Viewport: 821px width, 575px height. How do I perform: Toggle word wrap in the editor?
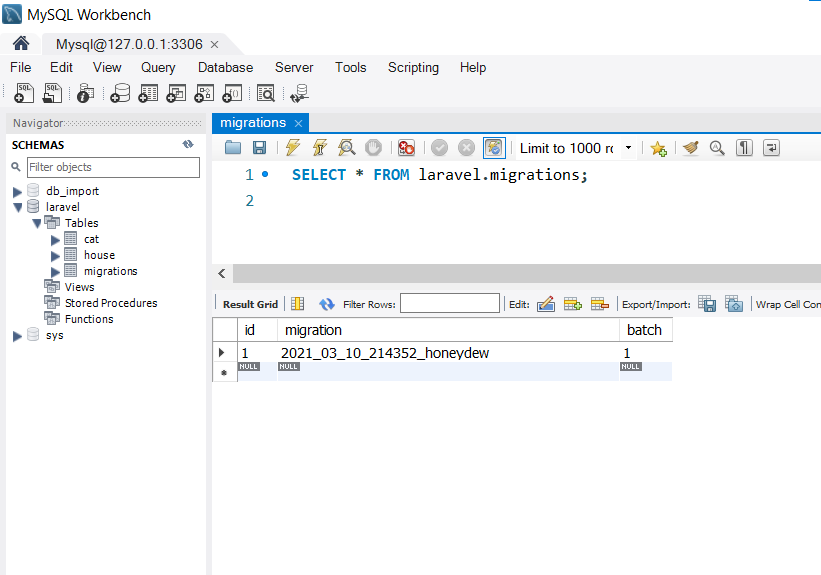coord(771,148)
